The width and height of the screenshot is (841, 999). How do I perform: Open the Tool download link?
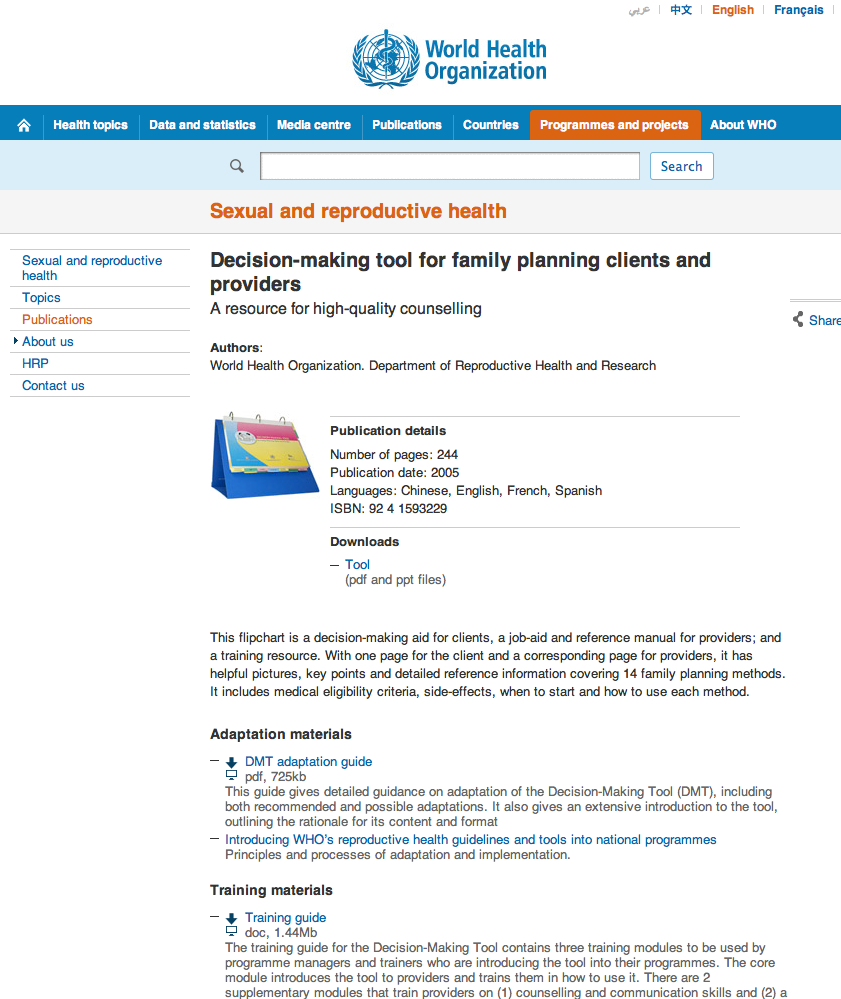click(357, 564)
